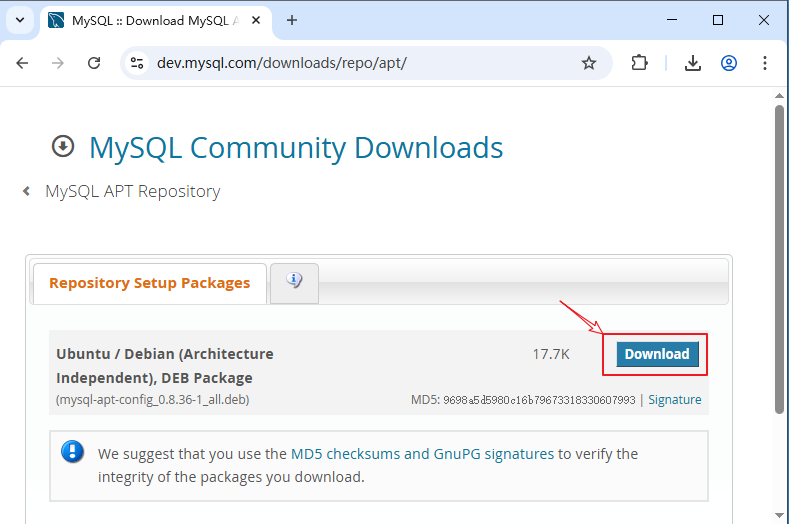This screenshot has width=789, height=524.
Task: Close the MySQL Download tab
Action: pos(256,21)
